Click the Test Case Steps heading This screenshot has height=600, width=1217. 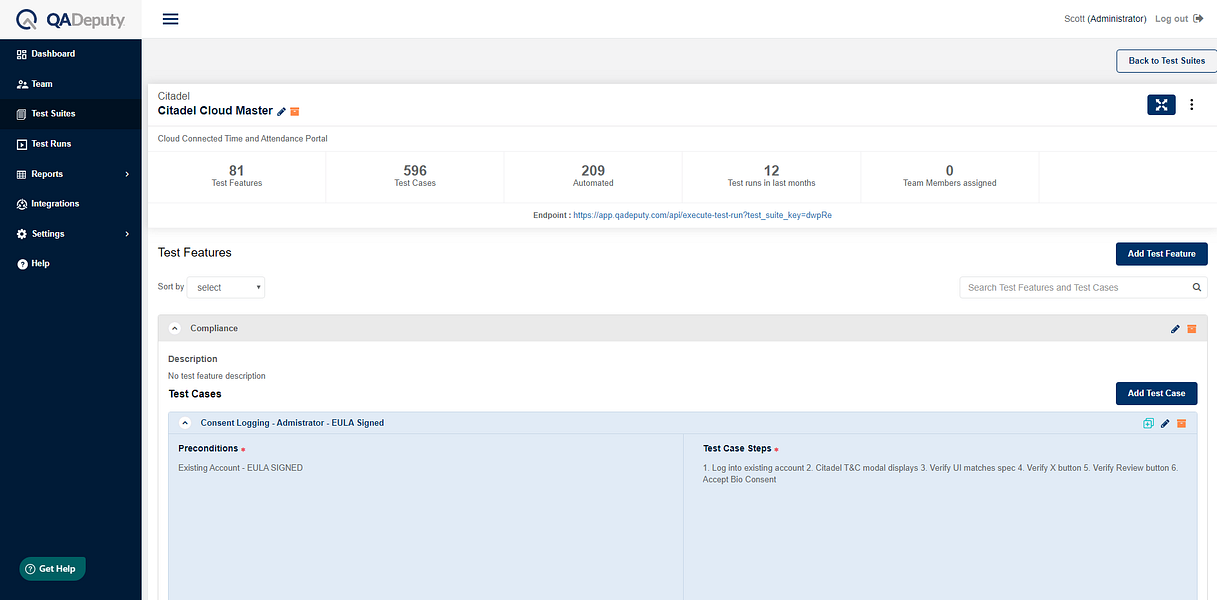pos(737,449)
